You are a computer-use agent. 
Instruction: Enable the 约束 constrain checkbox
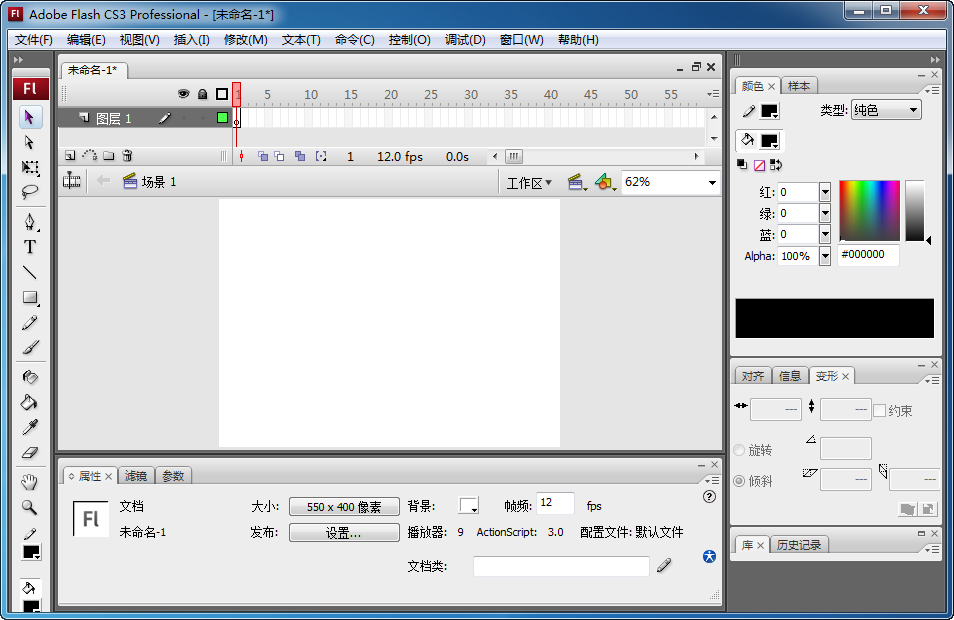[880, 410]
